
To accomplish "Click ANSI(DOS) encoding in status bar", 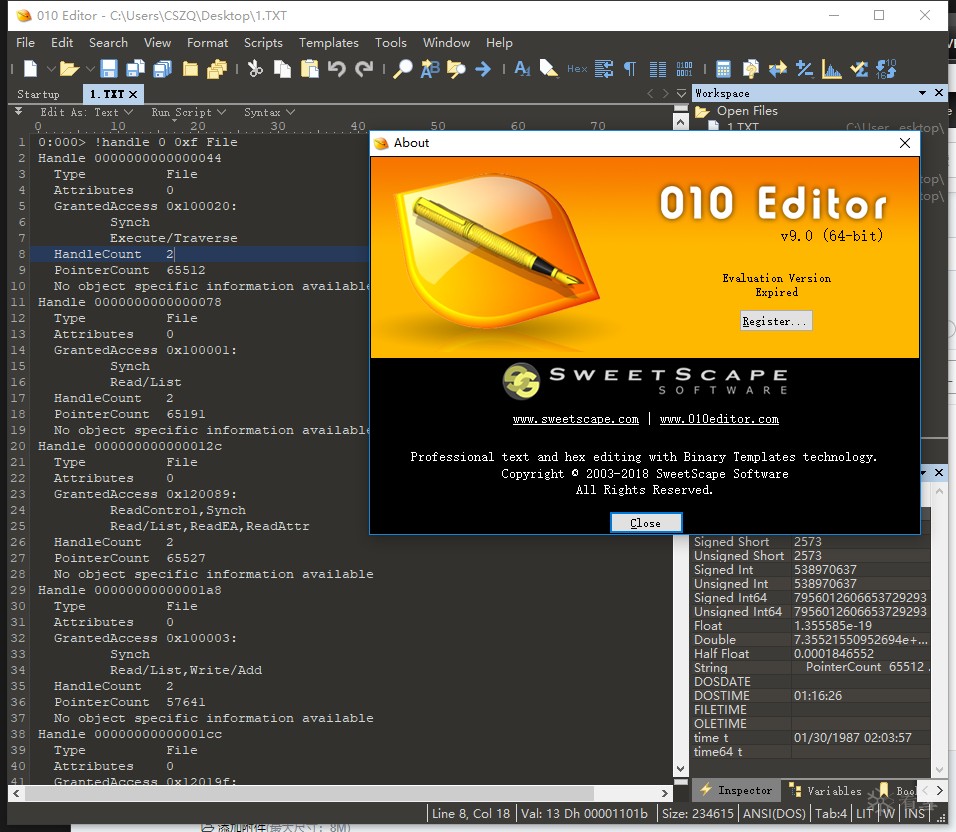I will (774, 814).
